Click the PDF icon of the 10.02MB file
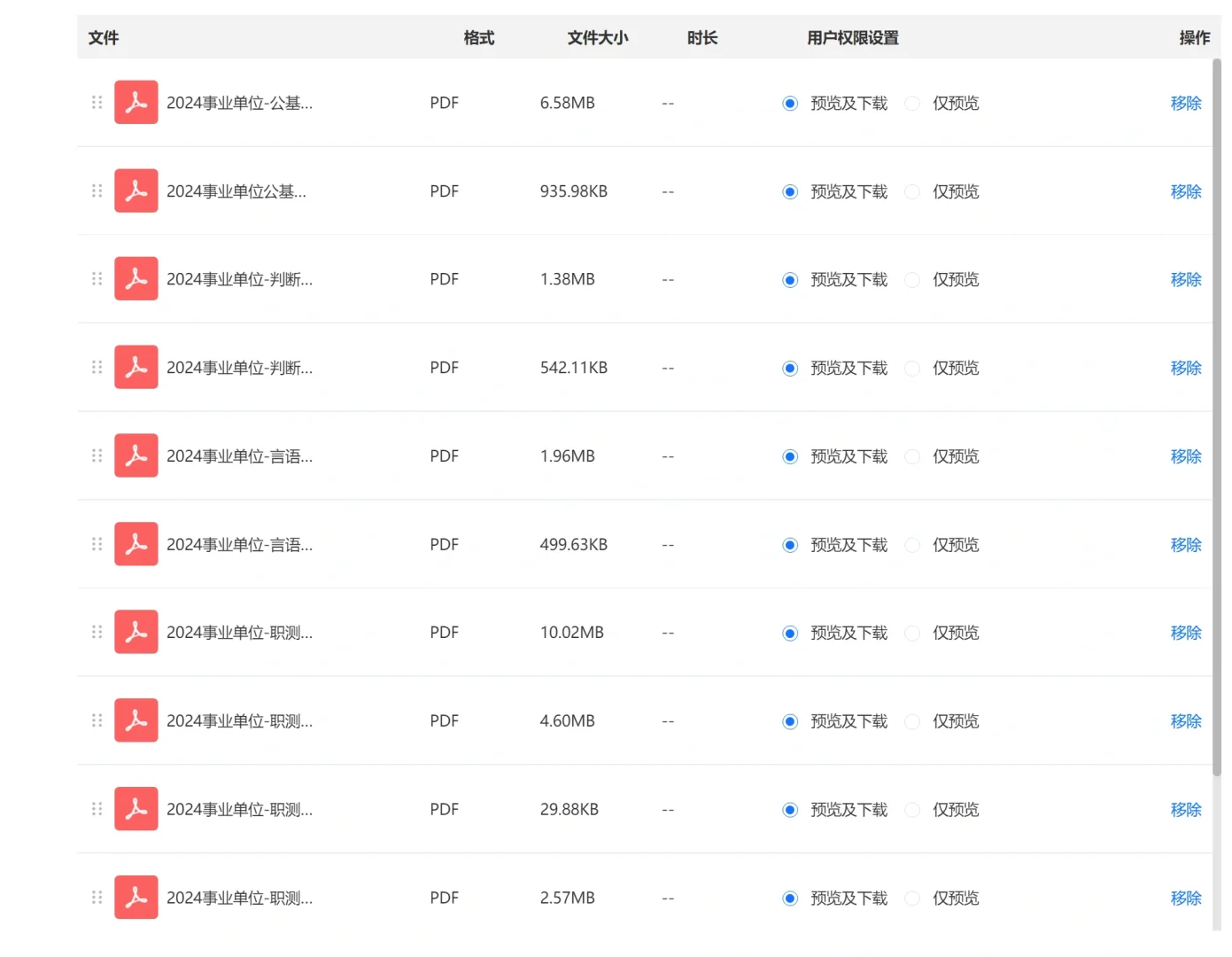The image size is (1232, 957). click(136, 633)
